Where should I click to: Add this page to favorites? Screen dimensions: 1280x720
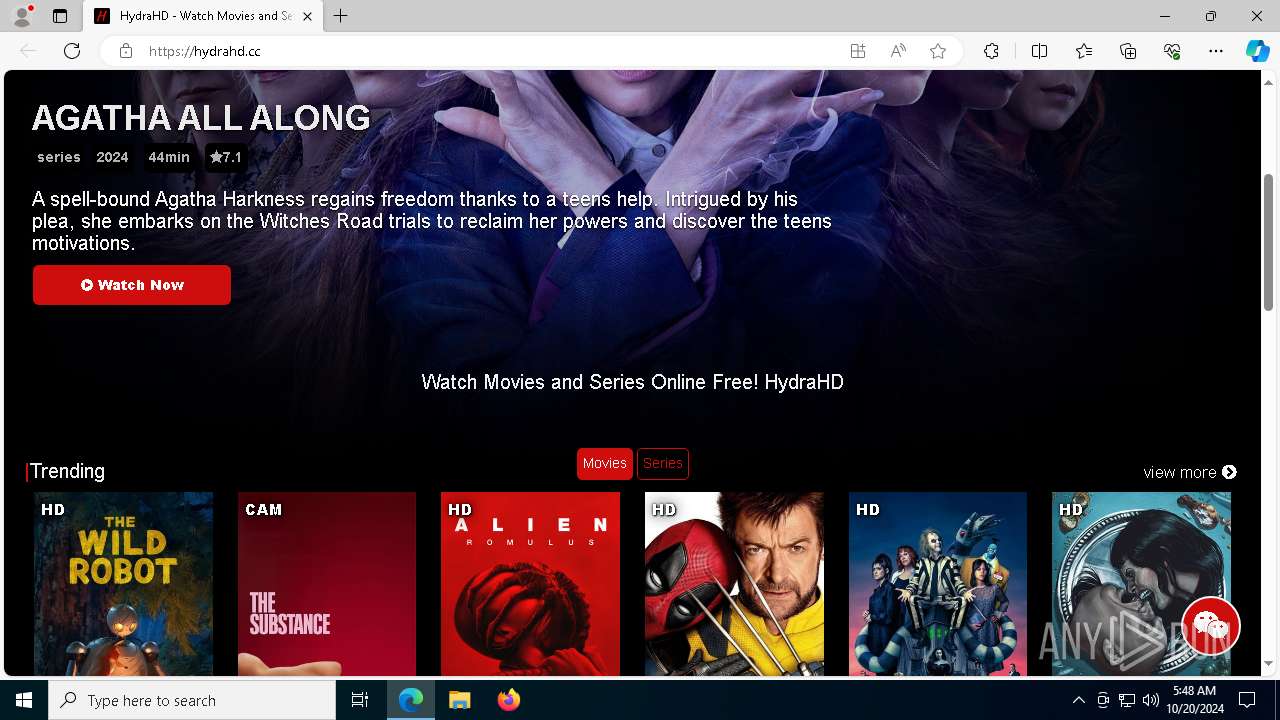[x=938, y=51]
